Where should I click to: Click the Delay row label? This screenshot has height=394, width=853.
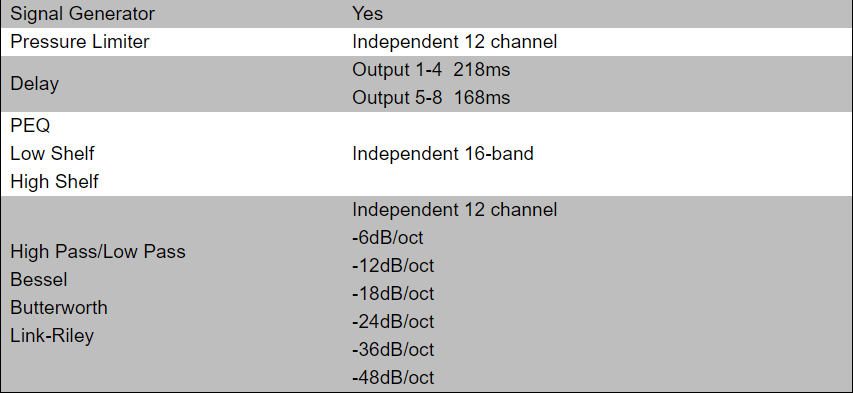[x=34, y=84]
